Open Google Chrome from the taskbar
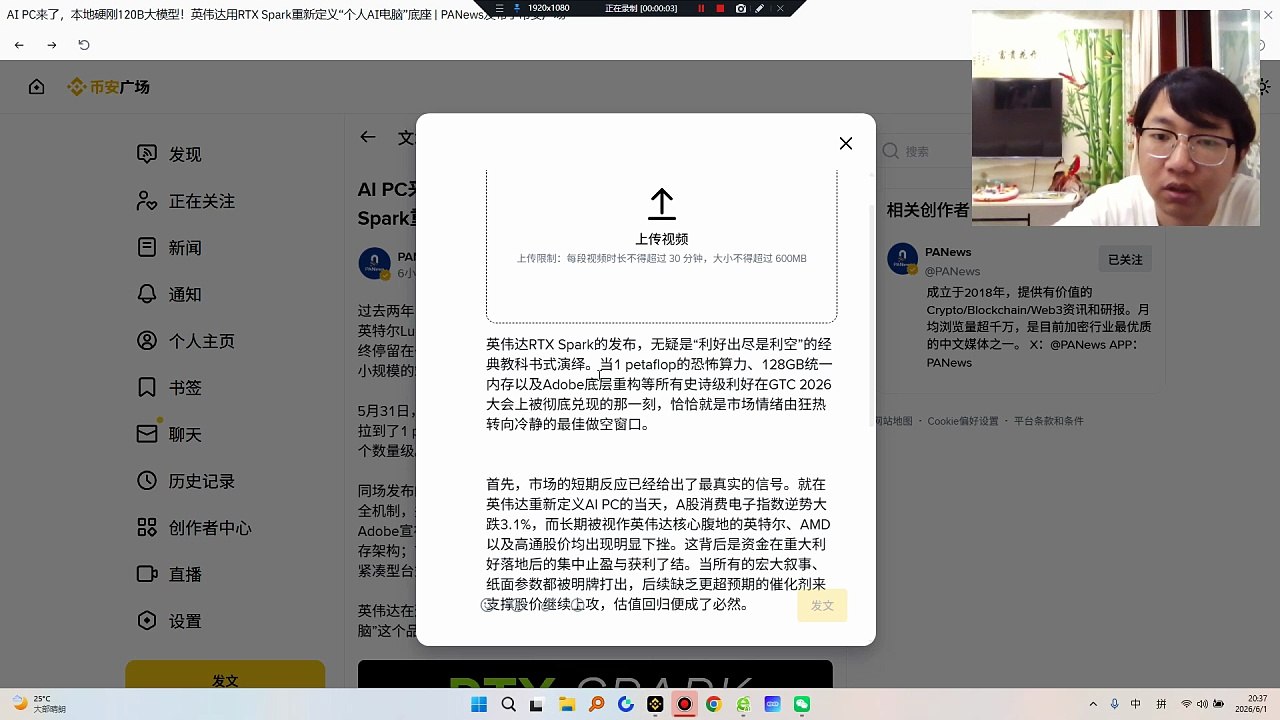This screenshot has width=1280, height=720. pyautogui.click(x=713, y=704)
